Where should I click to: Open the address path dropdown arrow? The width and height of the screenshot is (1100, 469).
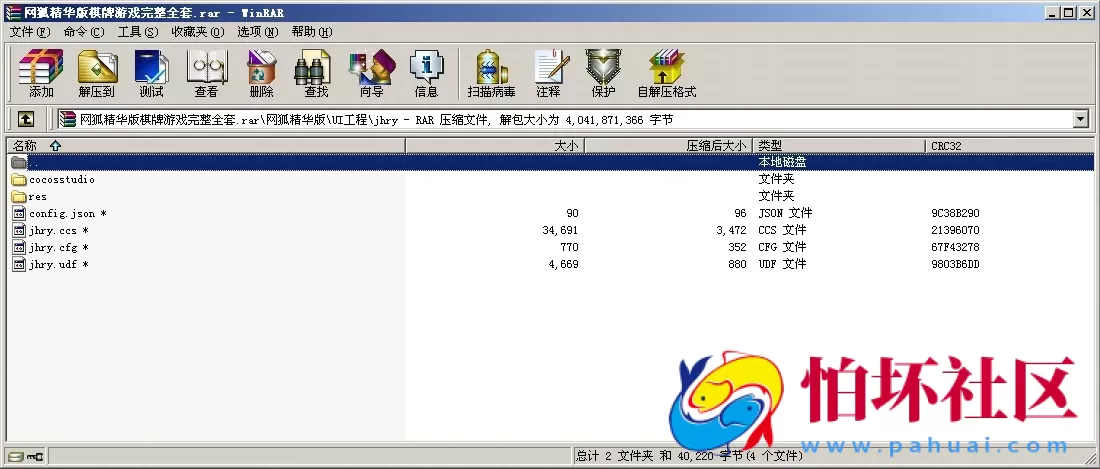click(x=1080, y=120)
